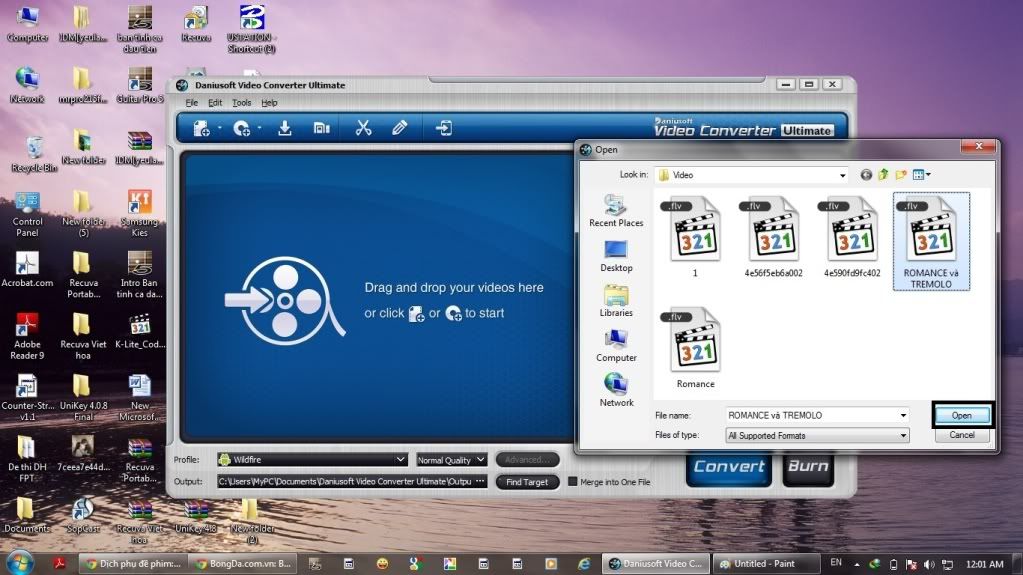Expand the Files of type dropdown
This screenshot has height=575, width=1023.
point(903,435)
